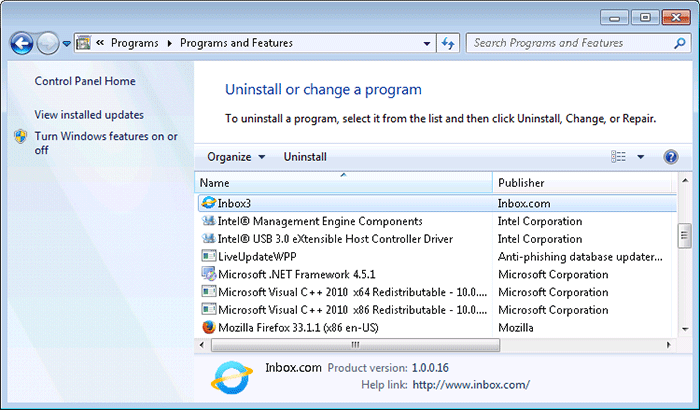Viewport: 700px width, 410px height.
Task: Click Uninstall in the toolbar
Action: coord(305,157)
